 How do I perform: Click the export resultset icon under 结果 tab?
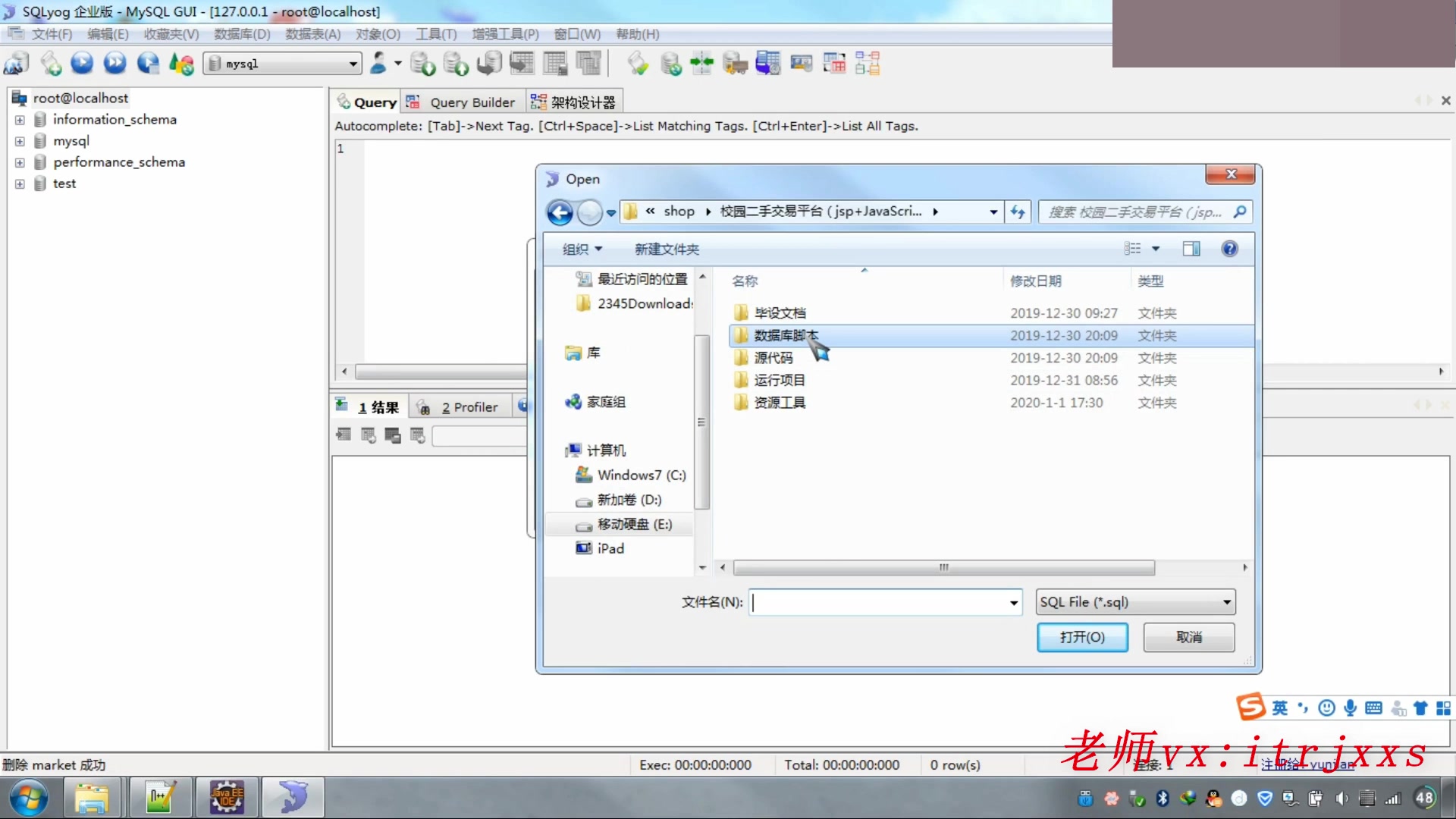pyautogui.click(x=369, y=435)
